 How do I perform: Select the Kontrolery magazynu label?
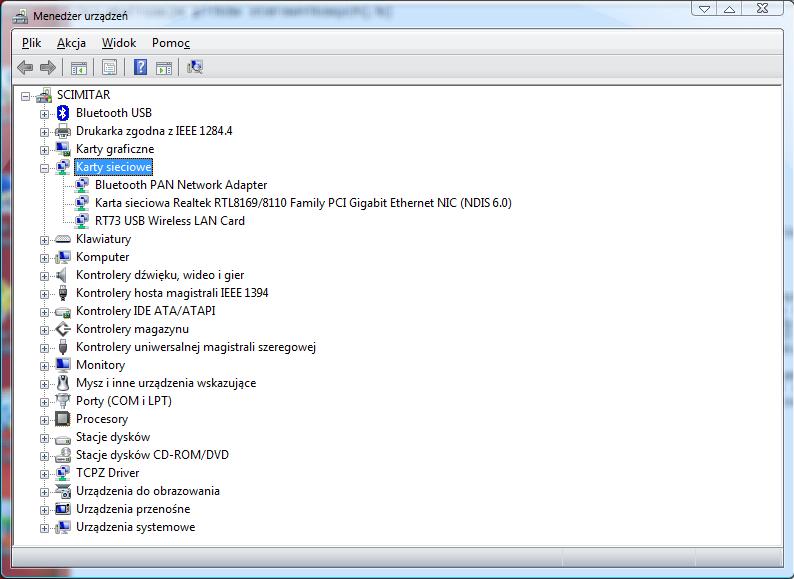pyautogui.click(x=132, y=329)
